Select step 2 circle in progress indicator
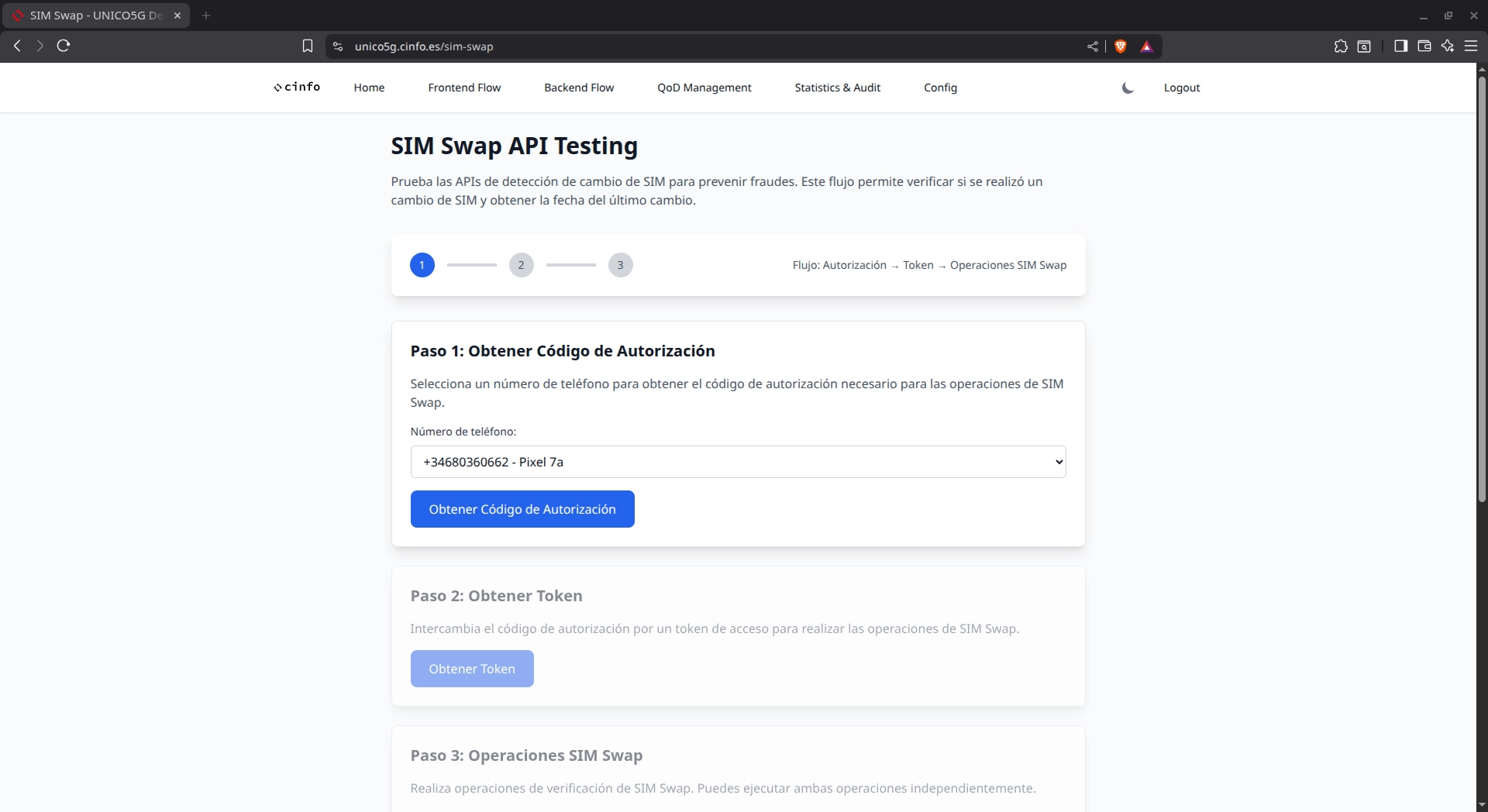 (x=521, y=265)
